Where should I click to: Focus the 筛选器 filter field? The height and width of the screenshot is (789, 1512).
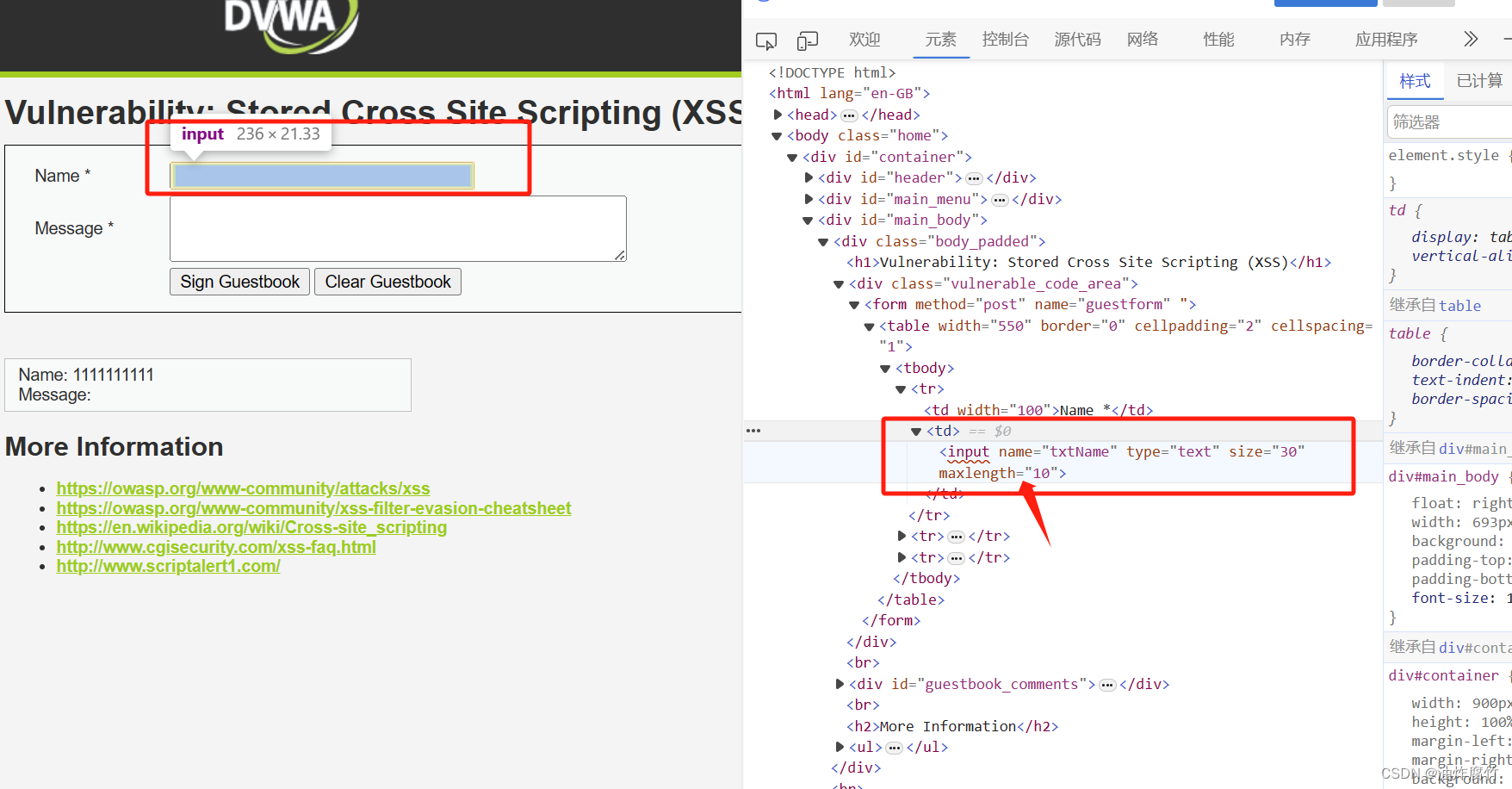click(x=1450, y=121)
